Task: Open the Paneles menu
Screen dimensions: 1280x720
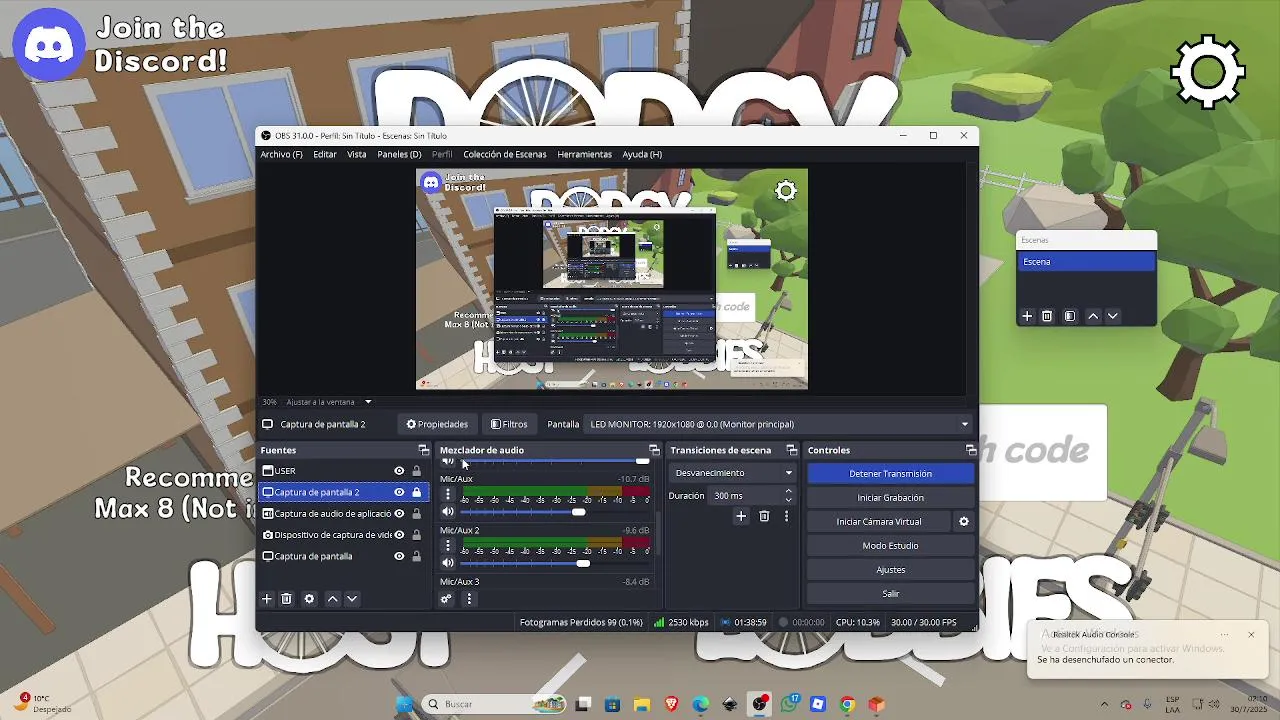Action: pyautogui.click(x=399, y=155)
